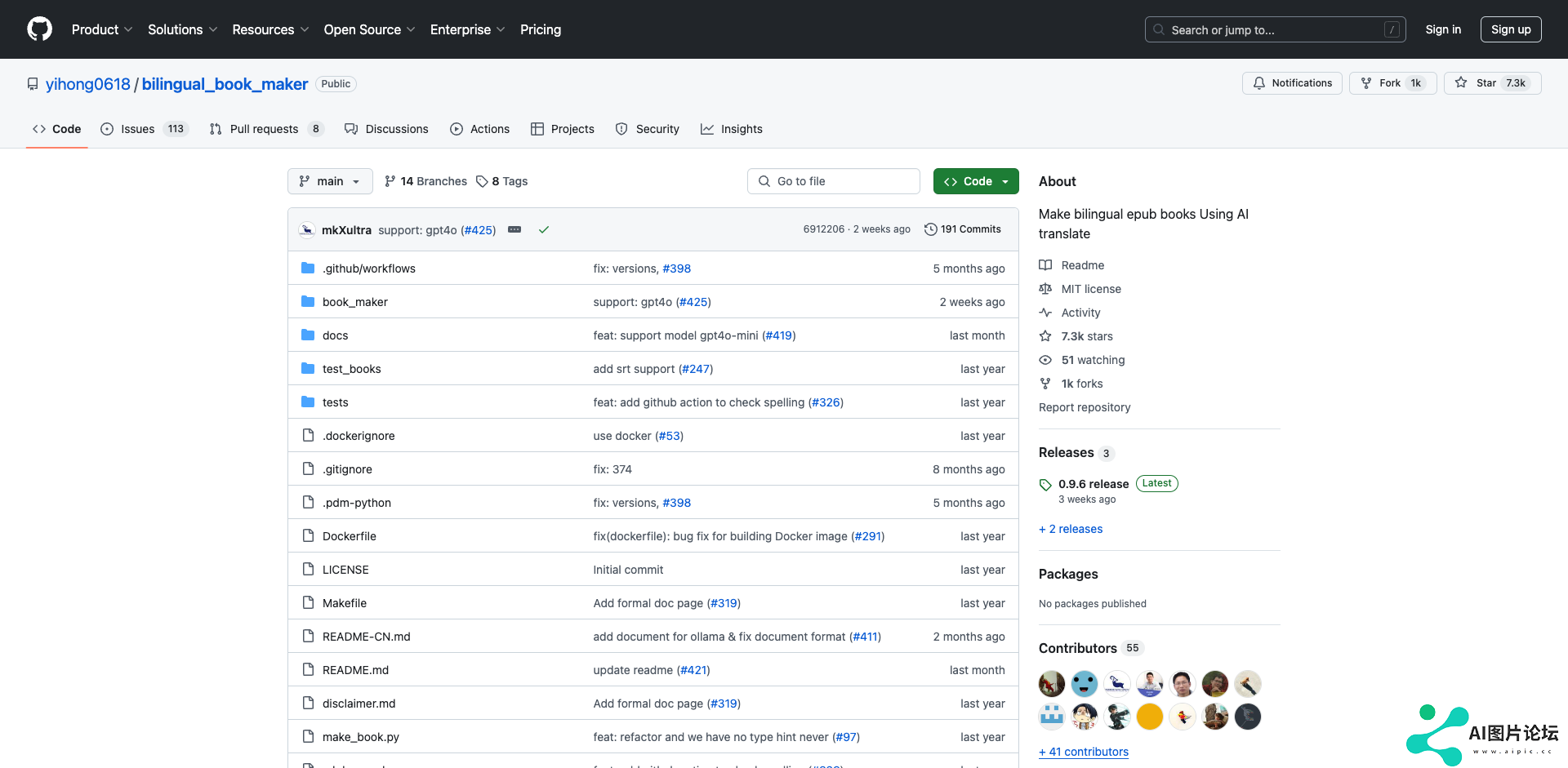Open the README-CN.md file
This screenshot has width=1568, height=768.
pyautogui.click(x=367, y=637)
